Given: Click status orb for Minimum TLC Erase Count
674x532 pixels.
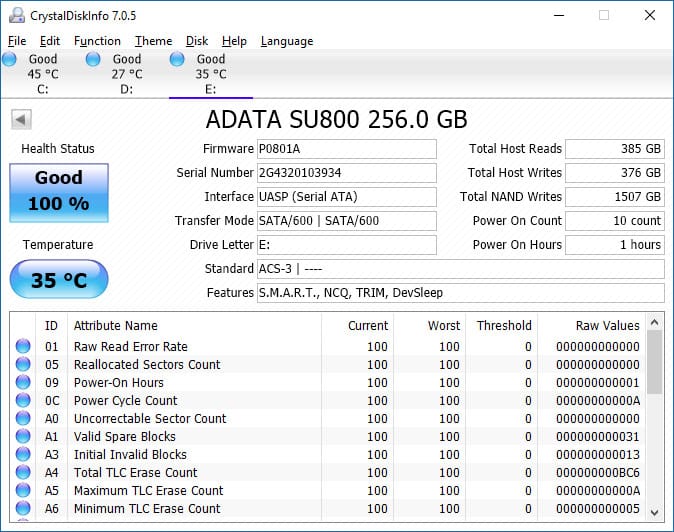Looking at the screenshot, I should click(23, 508).
